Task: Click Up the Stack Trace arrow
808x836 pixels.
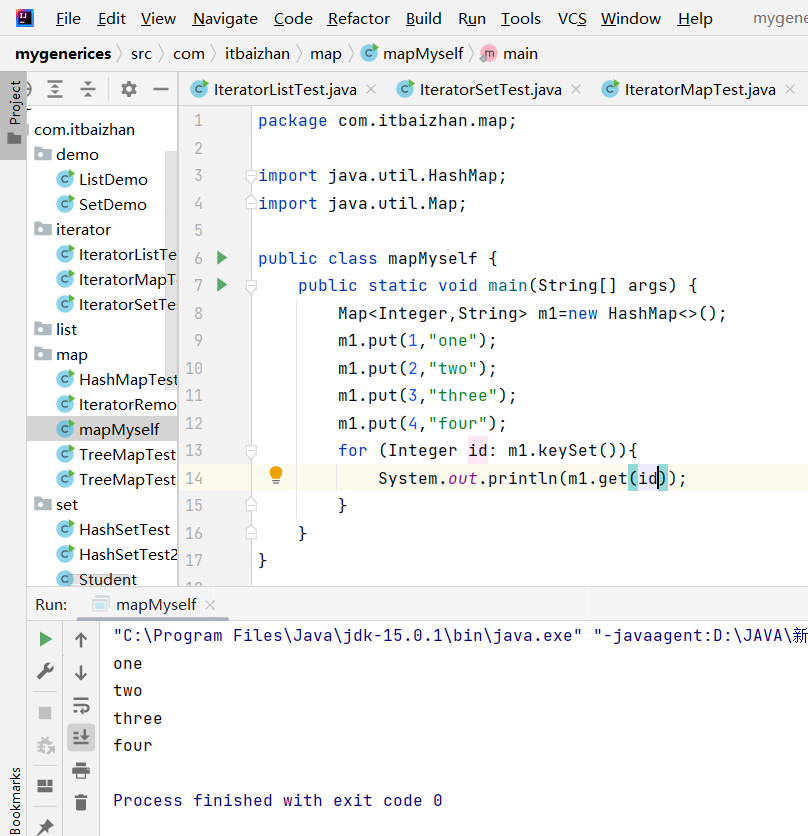Action: click(81, 640)
